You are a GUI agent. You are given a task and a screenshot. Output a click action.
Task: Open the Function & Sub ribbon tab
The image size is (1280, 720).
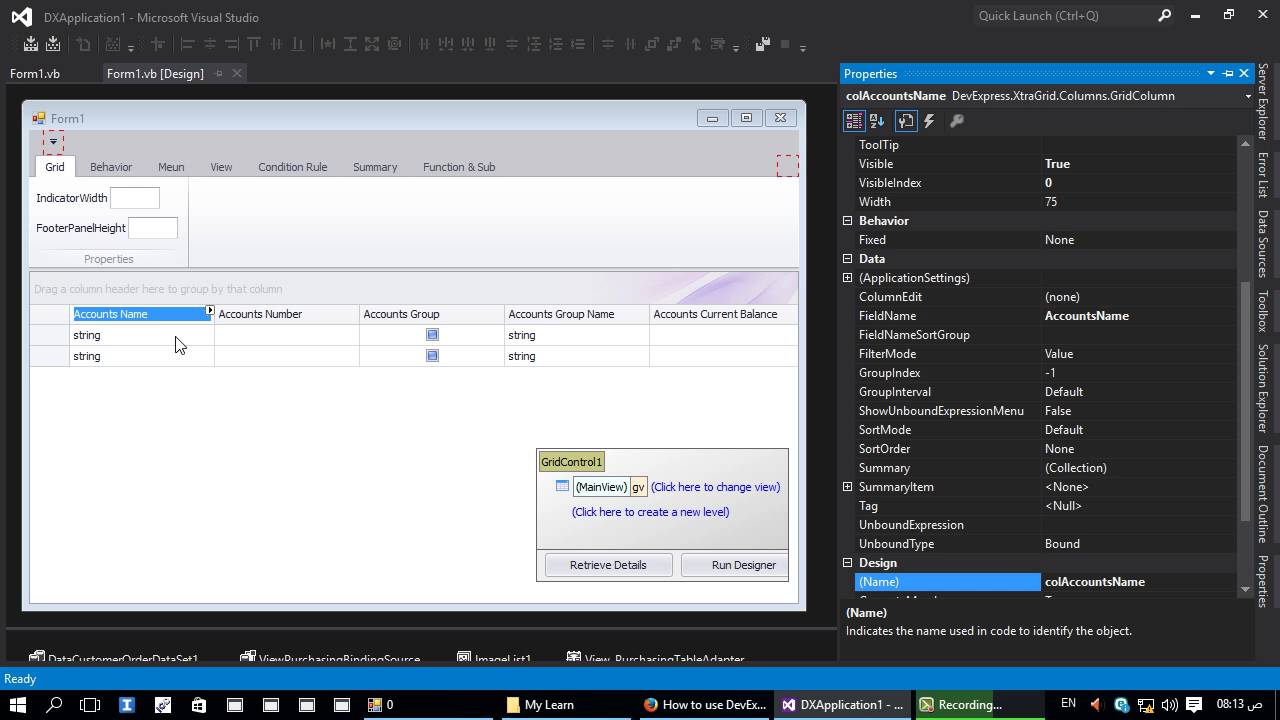coord(459,167)
